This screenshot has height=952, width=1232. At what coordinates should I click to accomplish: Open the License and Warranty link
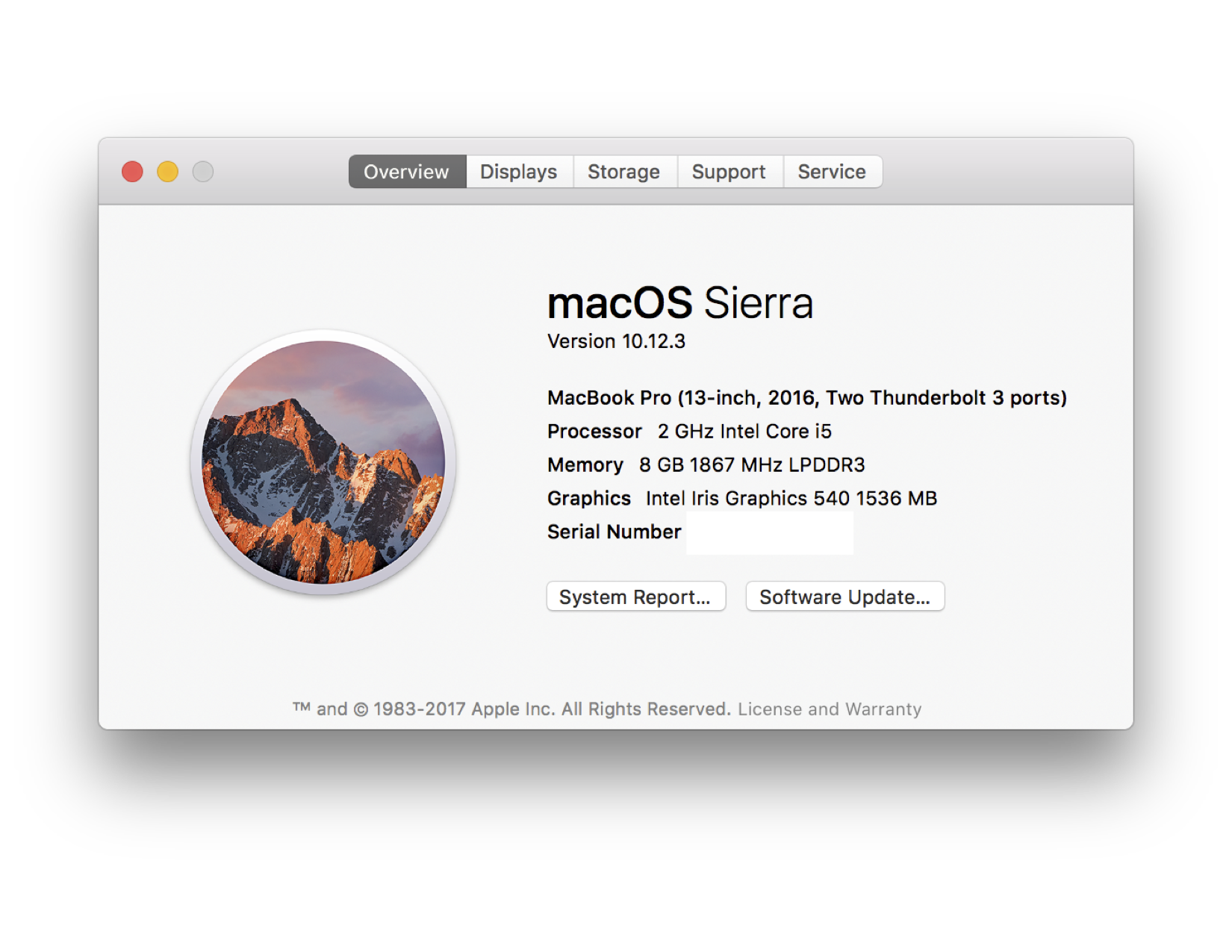tap(830, 709)
